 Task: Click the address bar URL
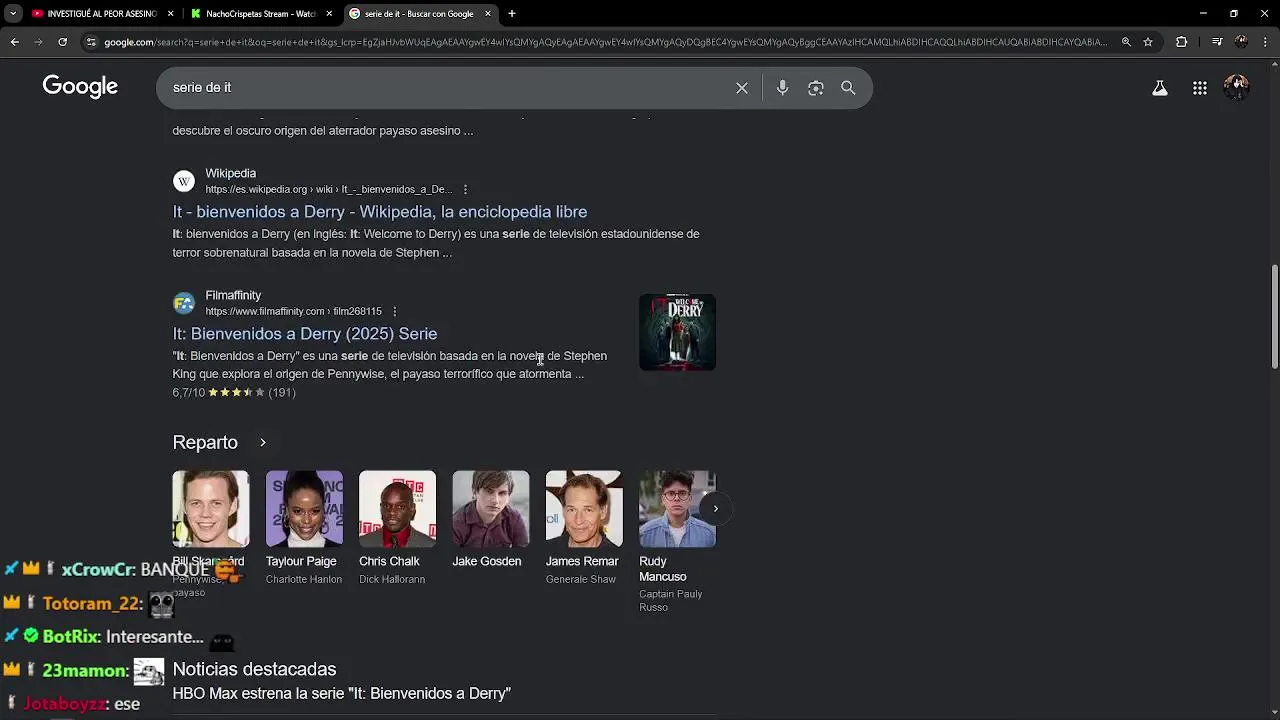605,42
